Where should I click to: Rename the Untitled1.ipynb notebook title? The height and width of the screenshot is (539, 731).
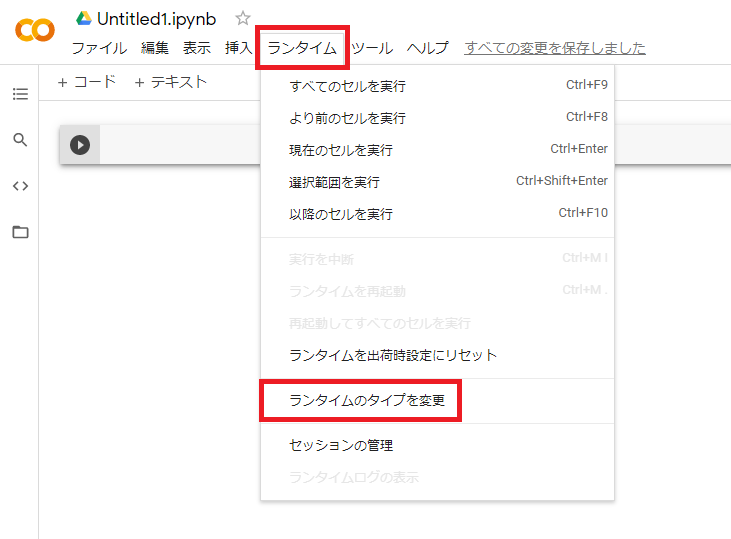pos(157,19)
